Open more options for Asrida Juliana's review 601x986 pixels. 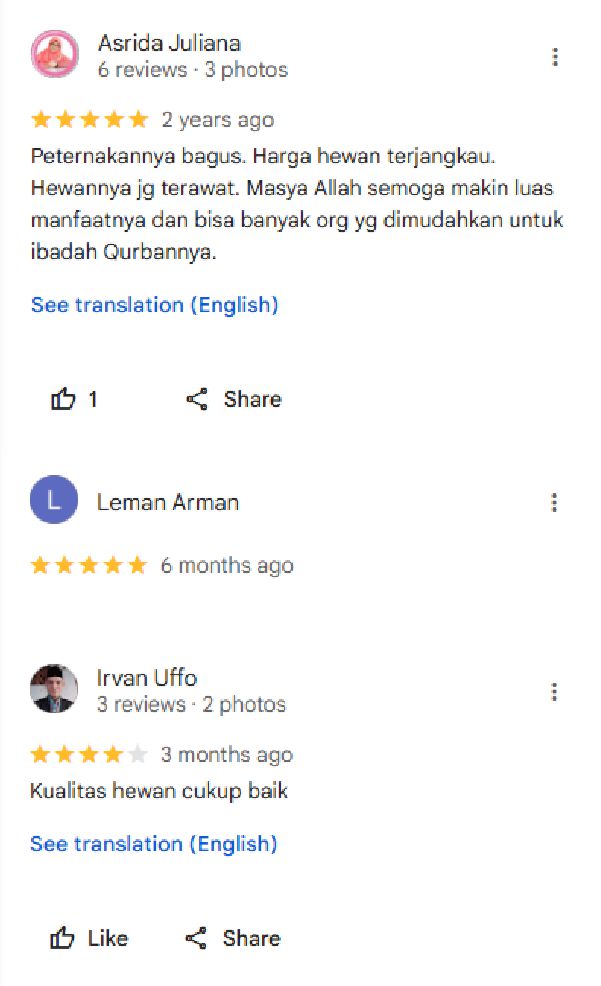tap(555, 57)
